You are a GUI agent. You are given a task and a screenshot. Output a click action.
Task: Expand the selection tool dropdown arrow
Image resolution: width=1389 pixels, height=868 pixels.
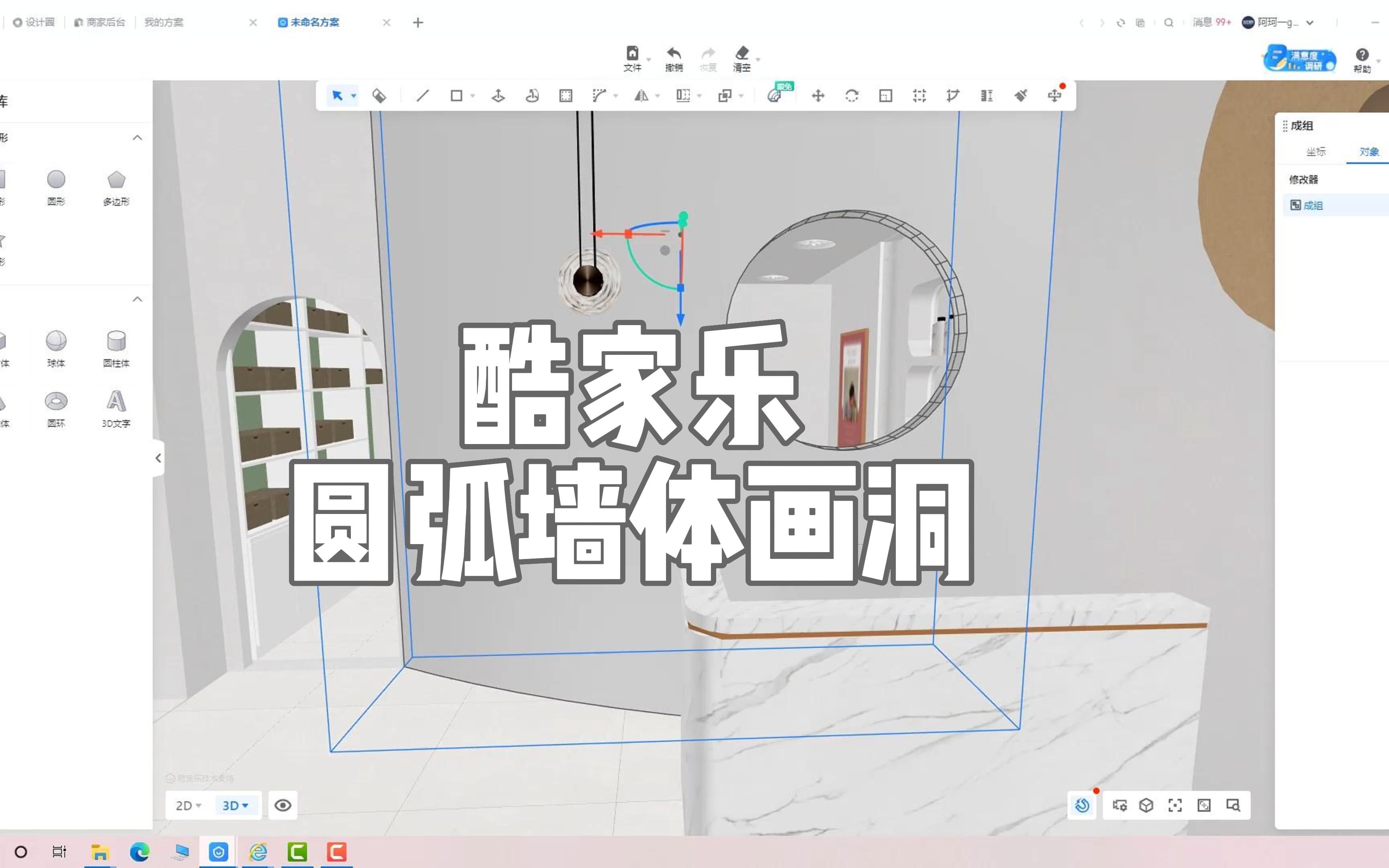pyautogui.click(x=354, y=96)
